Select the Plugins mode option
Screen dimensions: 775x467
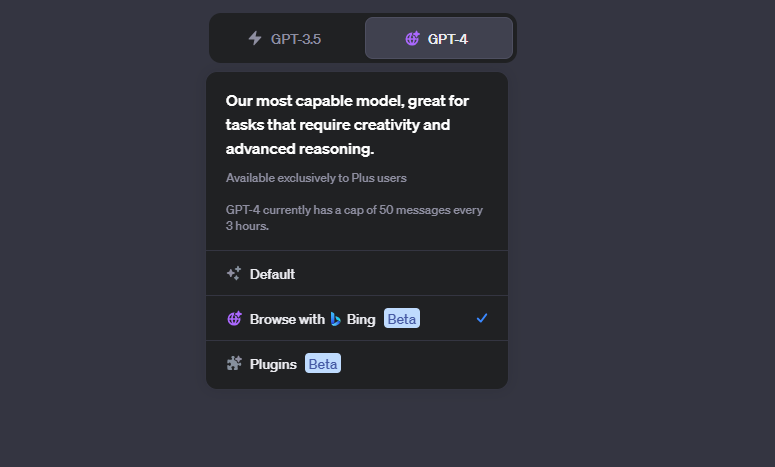point(357,364)
